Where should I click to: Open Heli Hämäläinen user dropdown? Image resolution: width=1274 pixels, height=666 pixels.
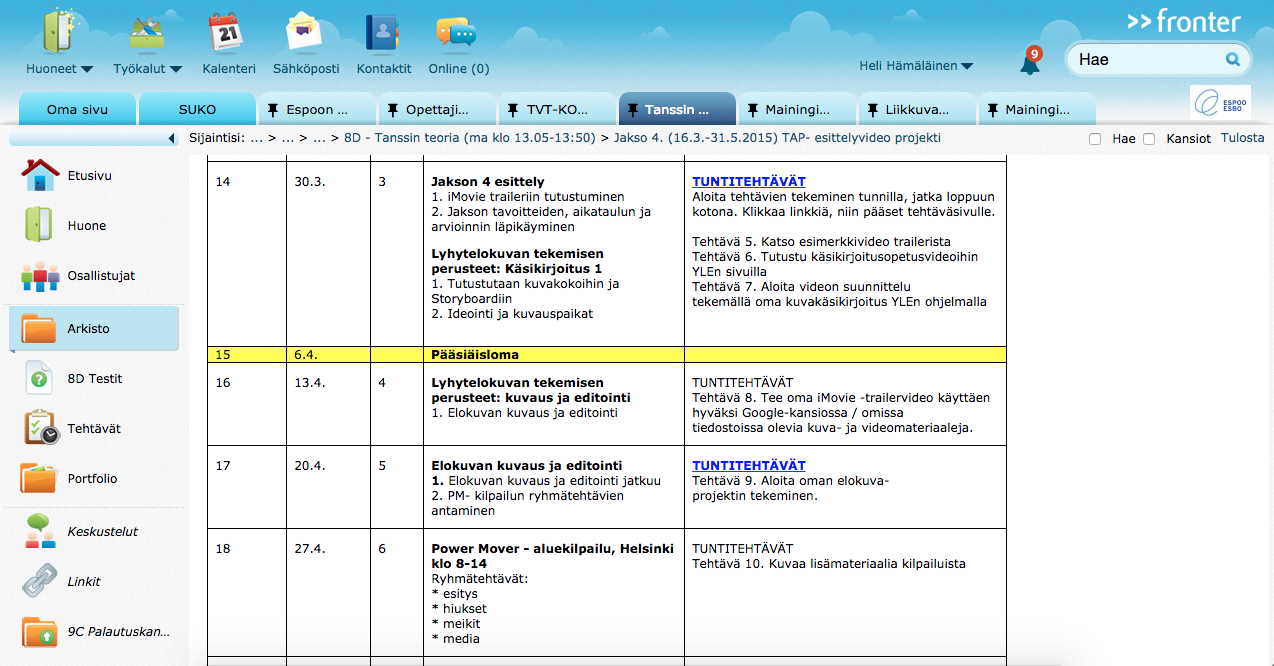915,66
